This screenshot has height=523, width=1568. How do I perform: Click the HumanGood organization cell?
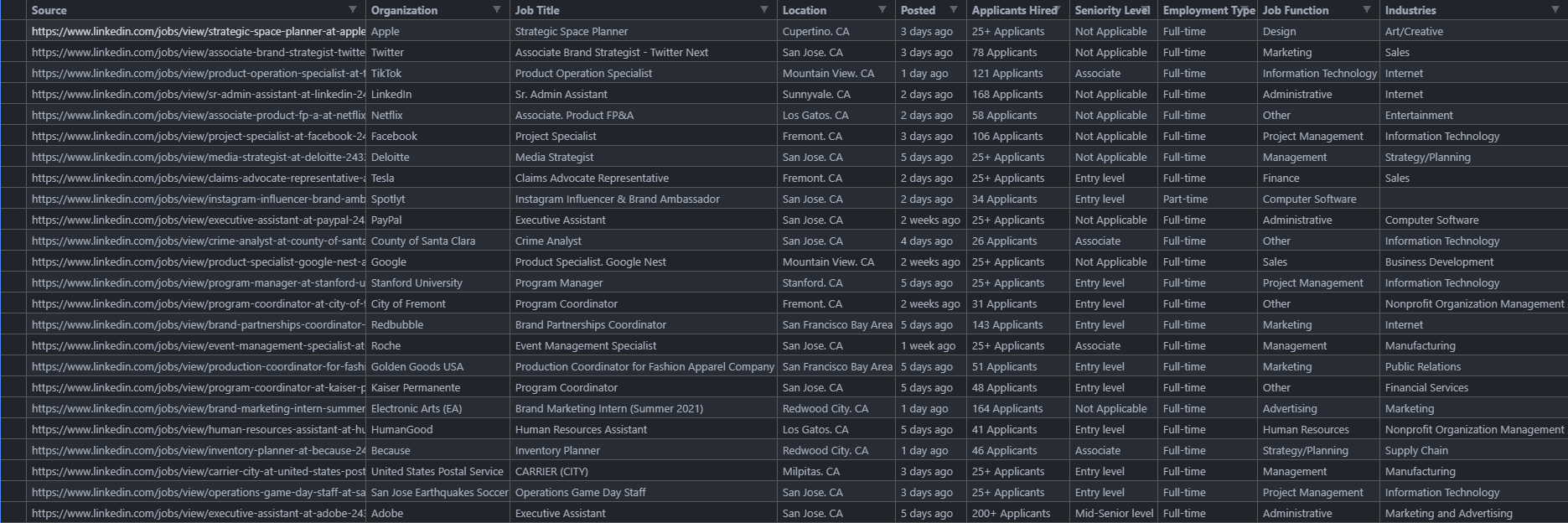[x=438, y=429]
